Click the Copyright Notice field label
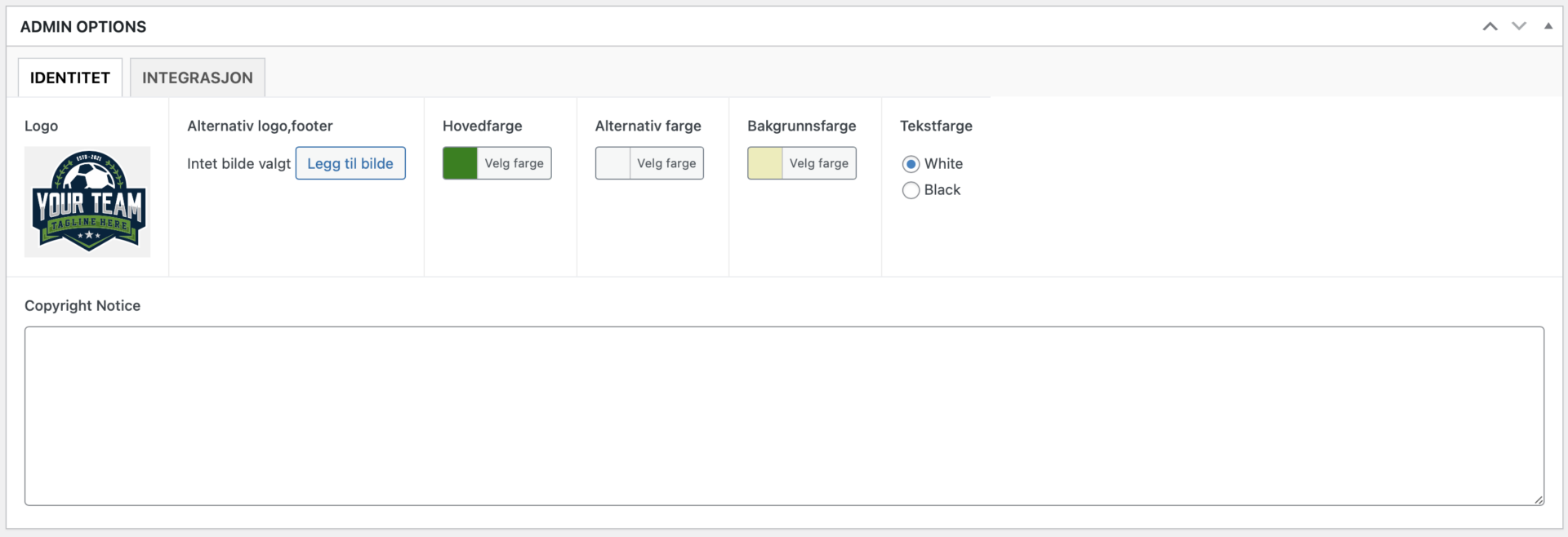1568x537 pixels. click(82, 305)
